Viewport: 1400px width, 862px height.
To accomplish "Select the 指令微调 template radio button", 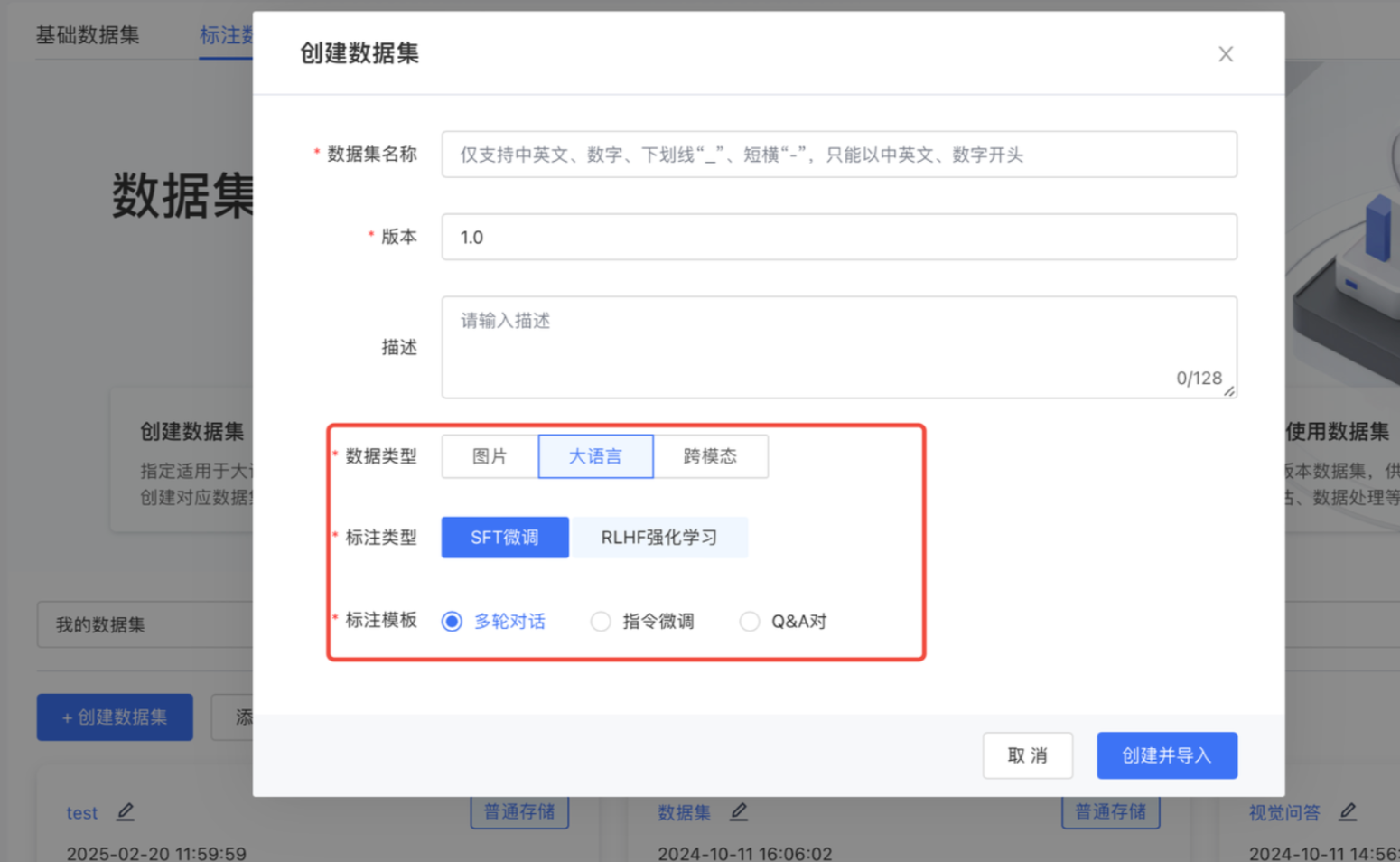I will click(601, 622).
